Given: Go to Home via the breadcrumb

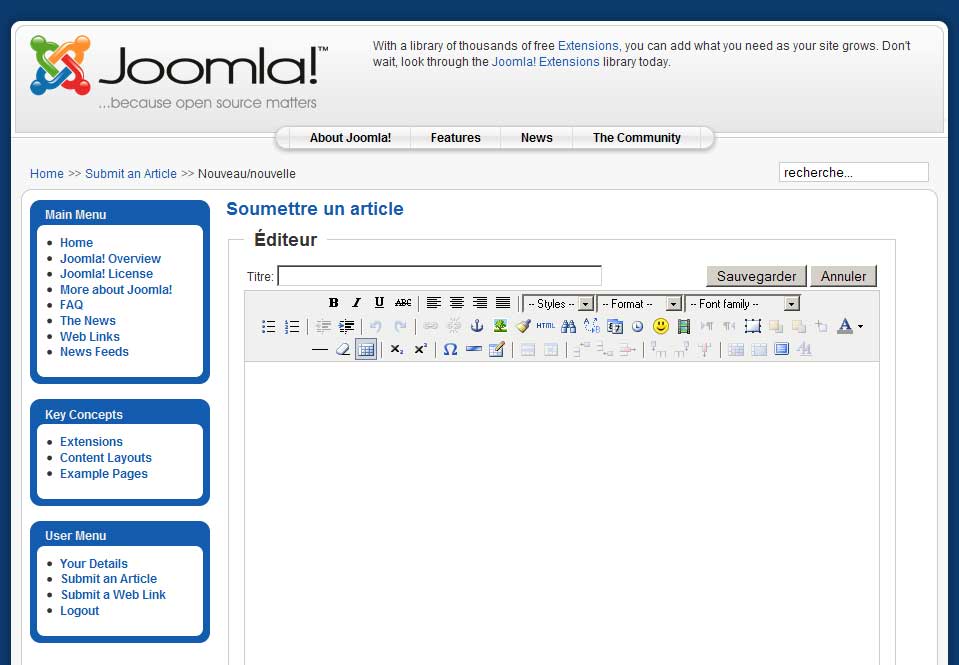Looking at the screenshot, I should (x=46, y=174).
